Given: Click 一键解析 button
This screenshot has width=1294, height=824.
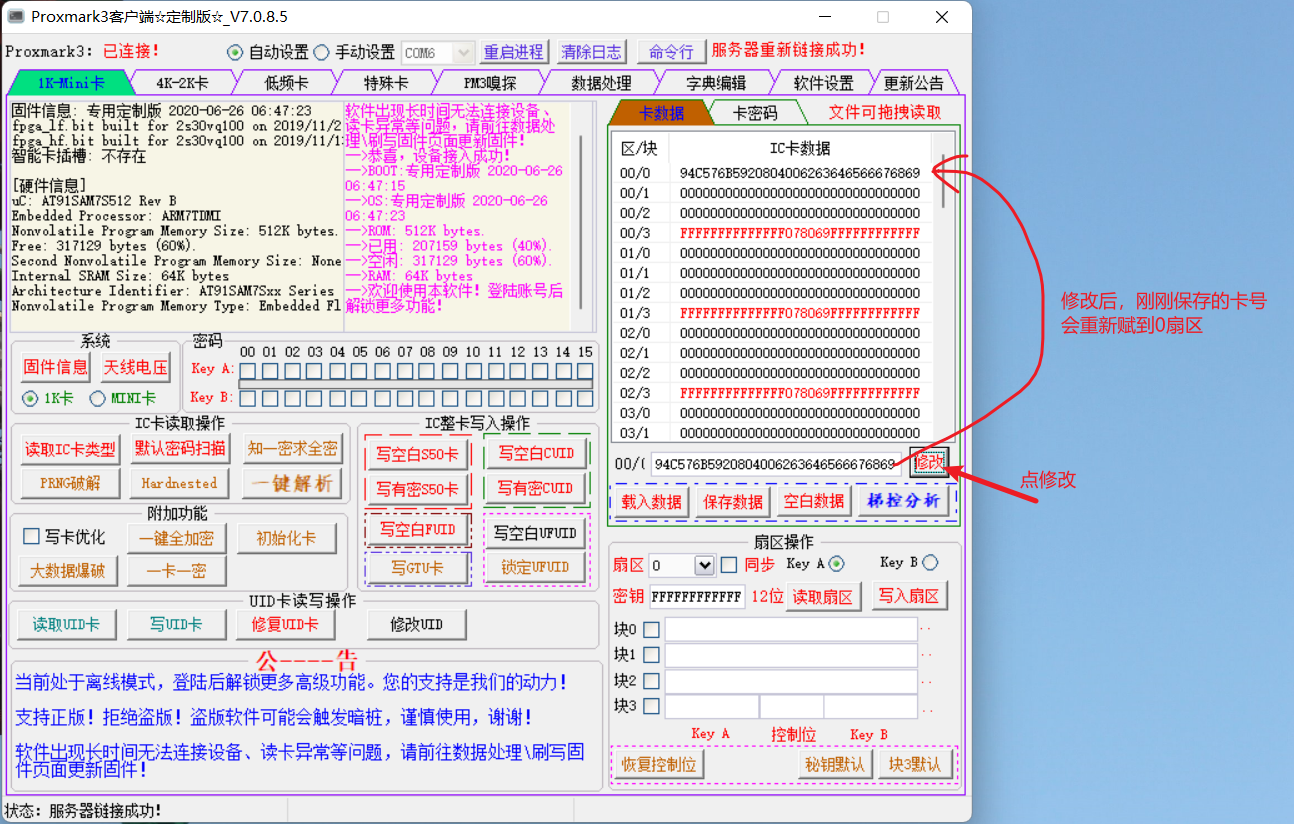Looking at the screenshot, I should 292,483.
